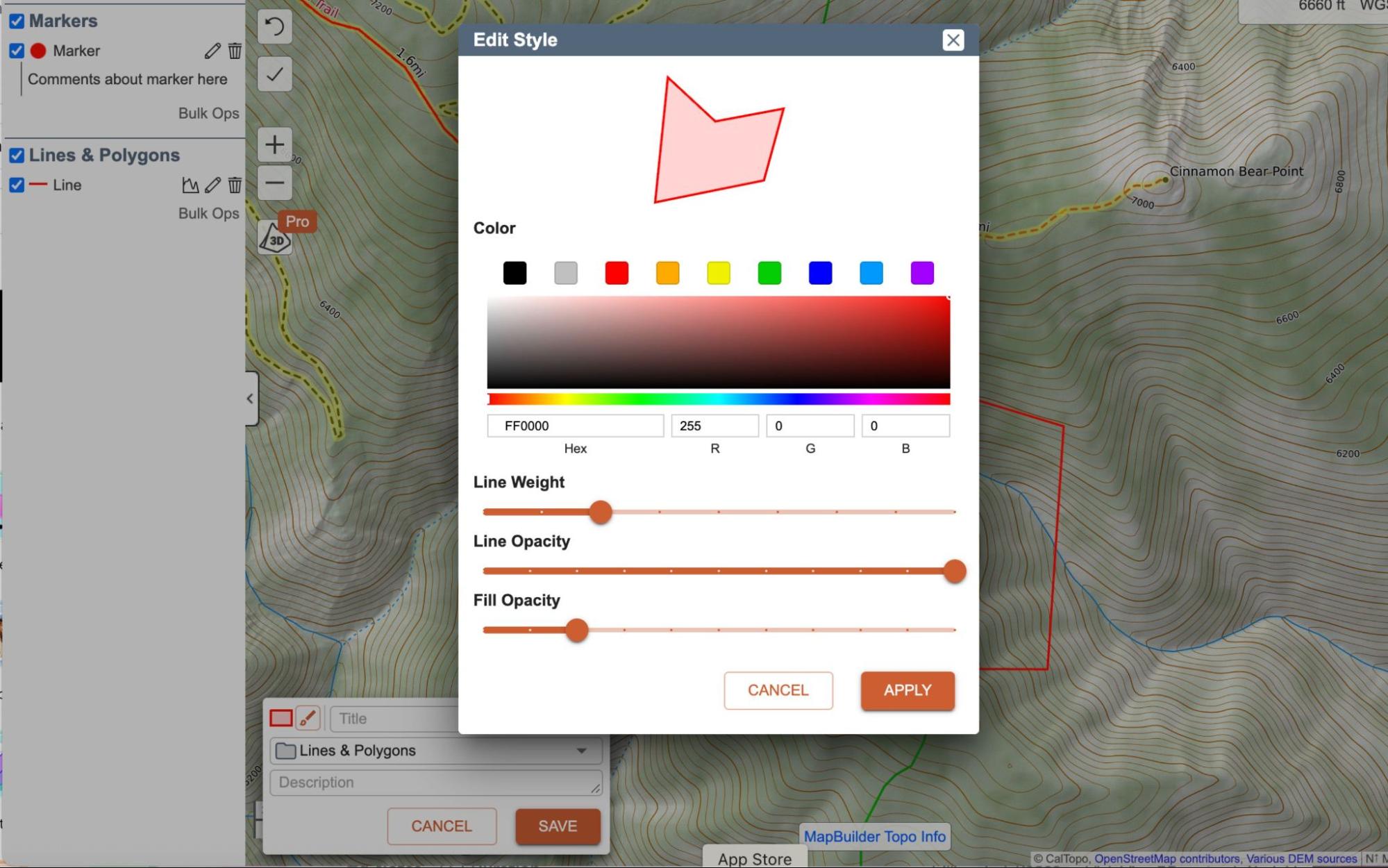Uncheck the Markers folder checkbox
Screen dimensions: 1388x868
(17, 21)
